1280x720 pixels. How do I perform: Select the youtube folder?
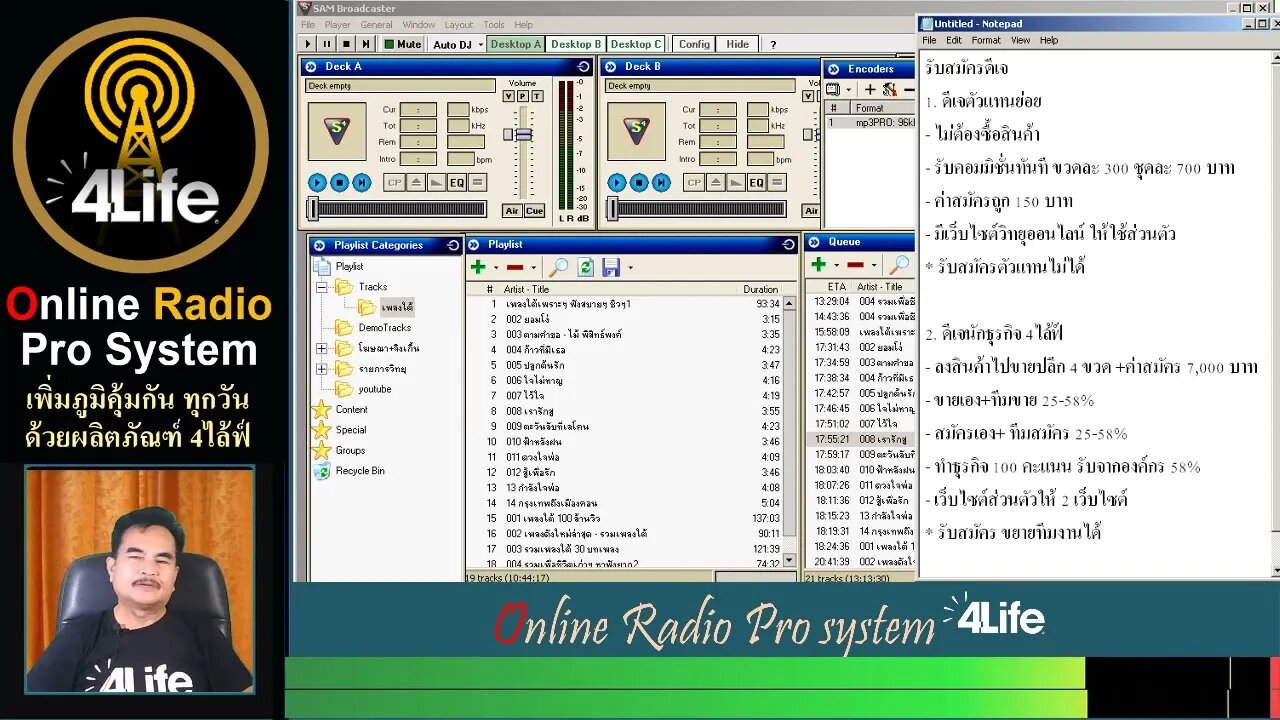tap(364, 389)
